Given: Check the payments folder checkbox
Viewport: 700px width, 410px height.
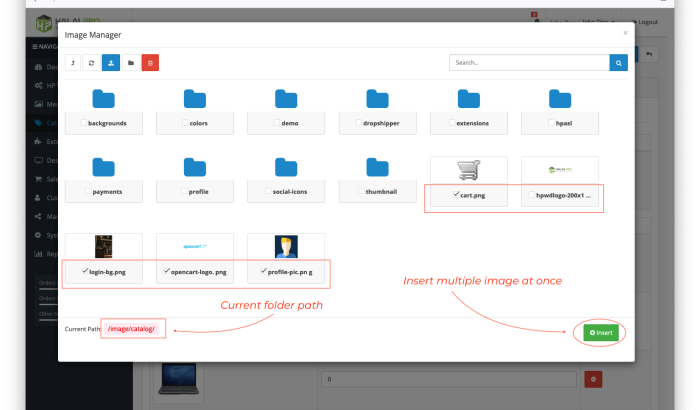Looking at the screenshot, I should tap(88, 191).
